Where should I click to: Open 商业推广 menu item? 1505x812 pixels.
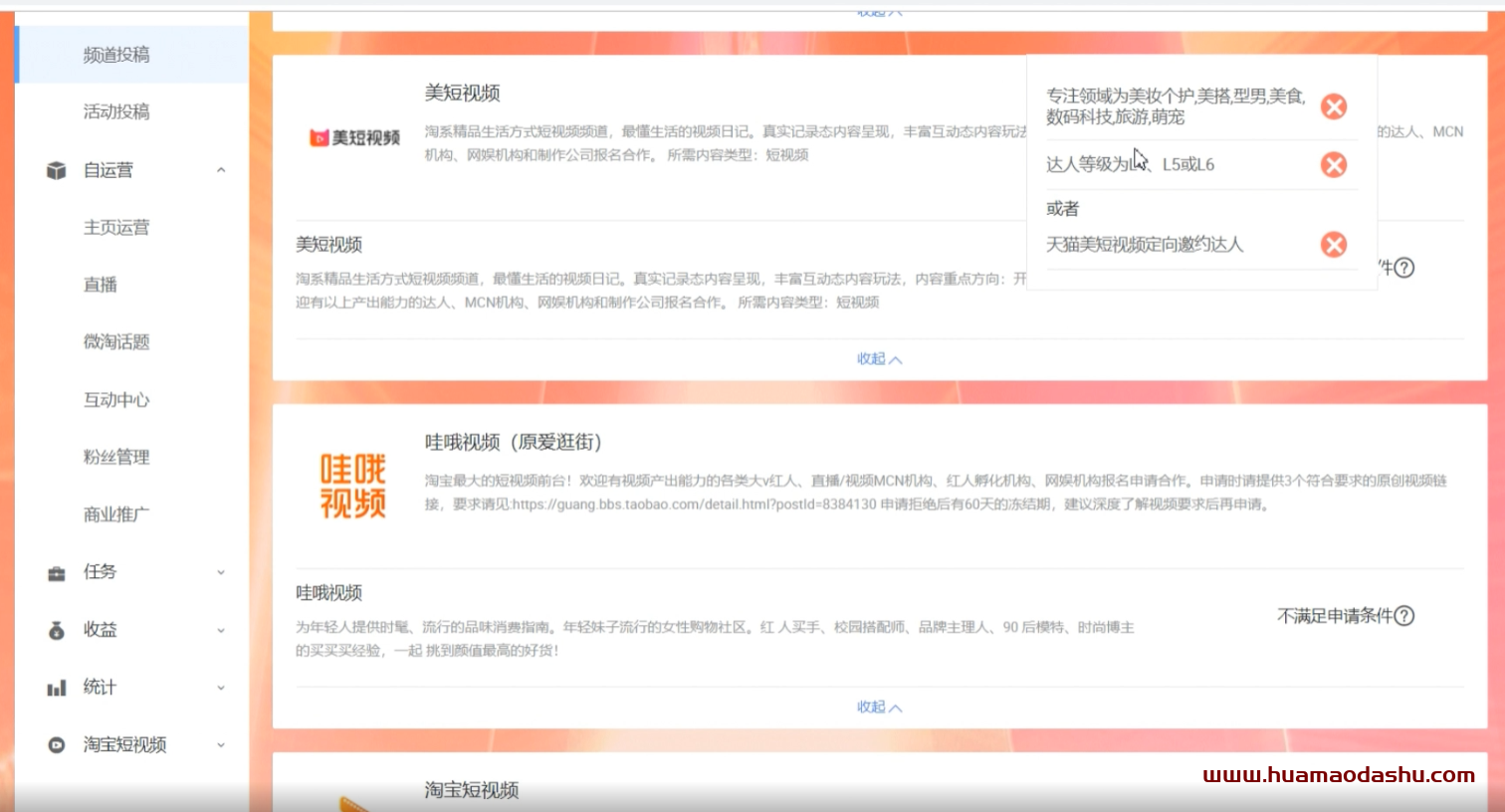pyautogui.click(x=116, y=514)
